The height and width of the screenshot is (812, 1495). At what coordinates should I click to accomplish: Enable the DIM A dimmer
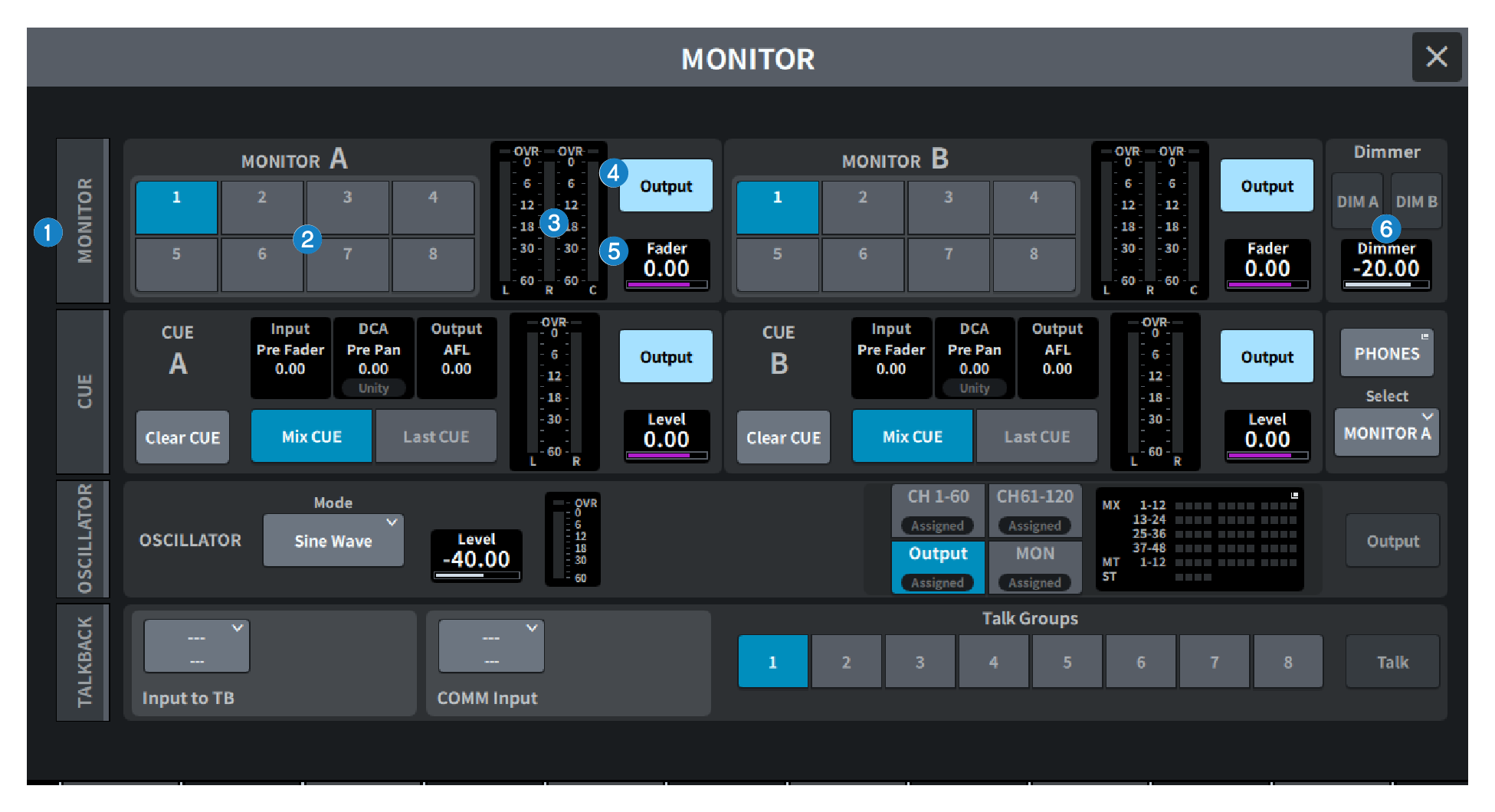click(1356, 201)
